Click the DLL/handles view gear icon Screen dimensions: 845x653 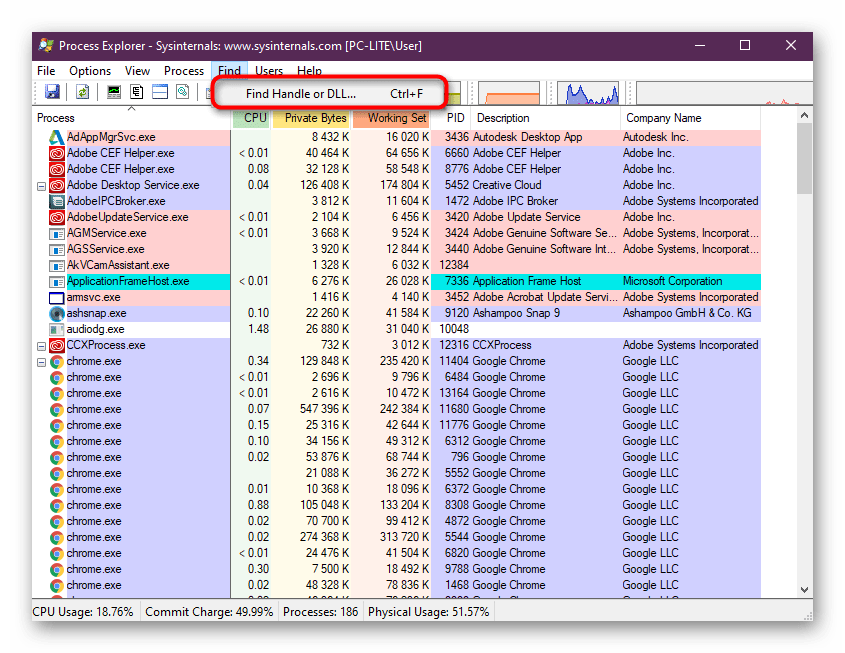183,92
